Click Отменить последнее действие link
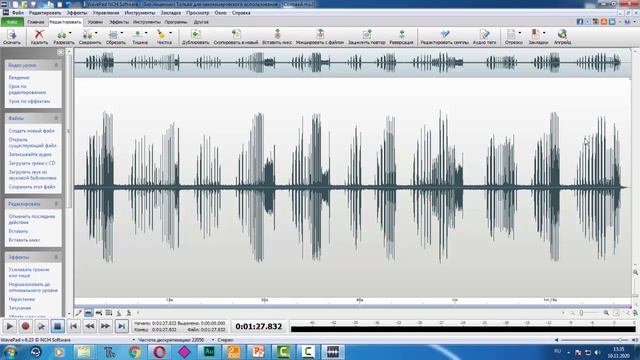Image resolution: width=640 pixels, height=360 pixels. (32, 219)
